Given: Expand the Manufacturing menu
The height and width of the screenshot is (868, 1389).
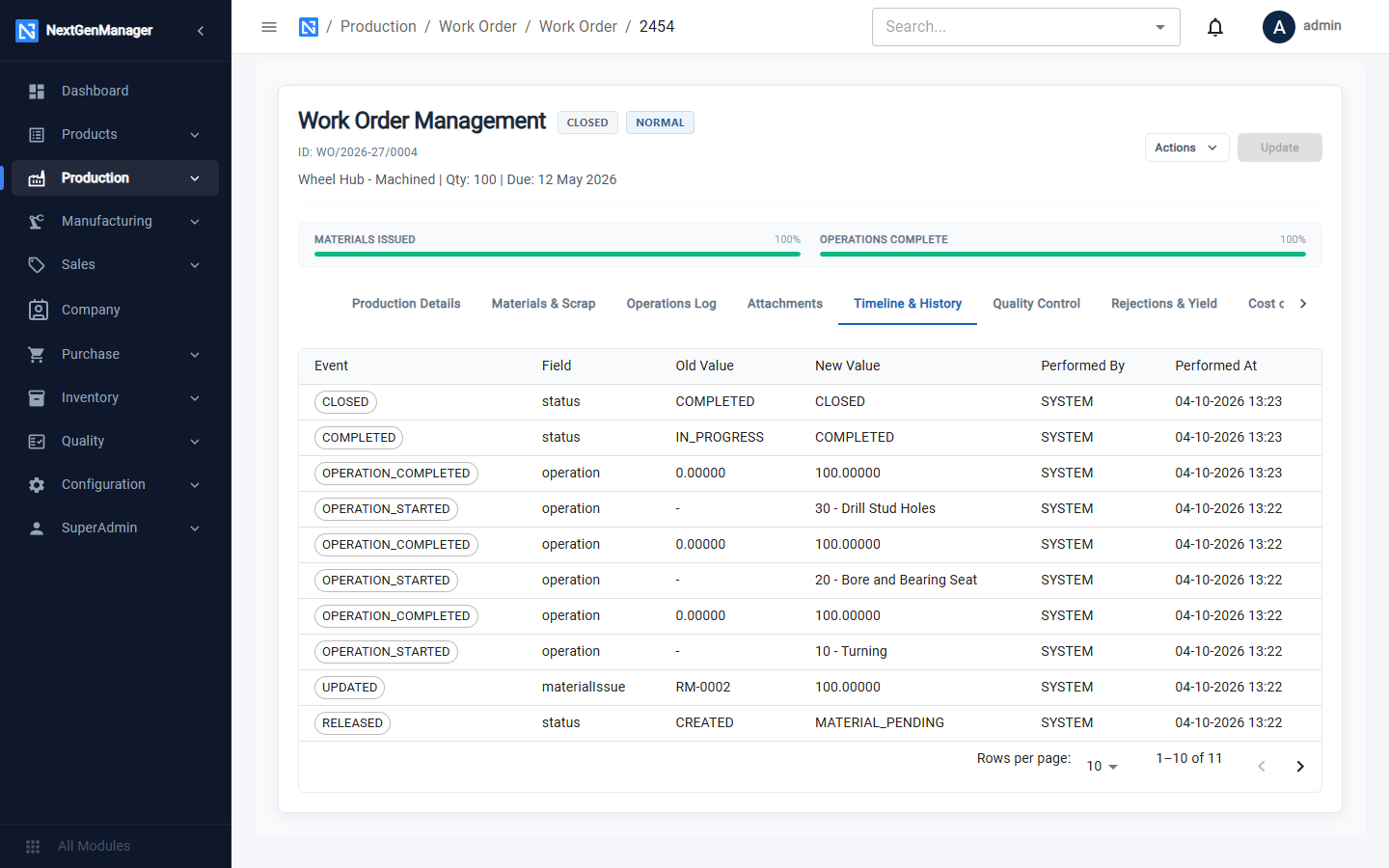Looking at the screenshot, I should [115, 221].
